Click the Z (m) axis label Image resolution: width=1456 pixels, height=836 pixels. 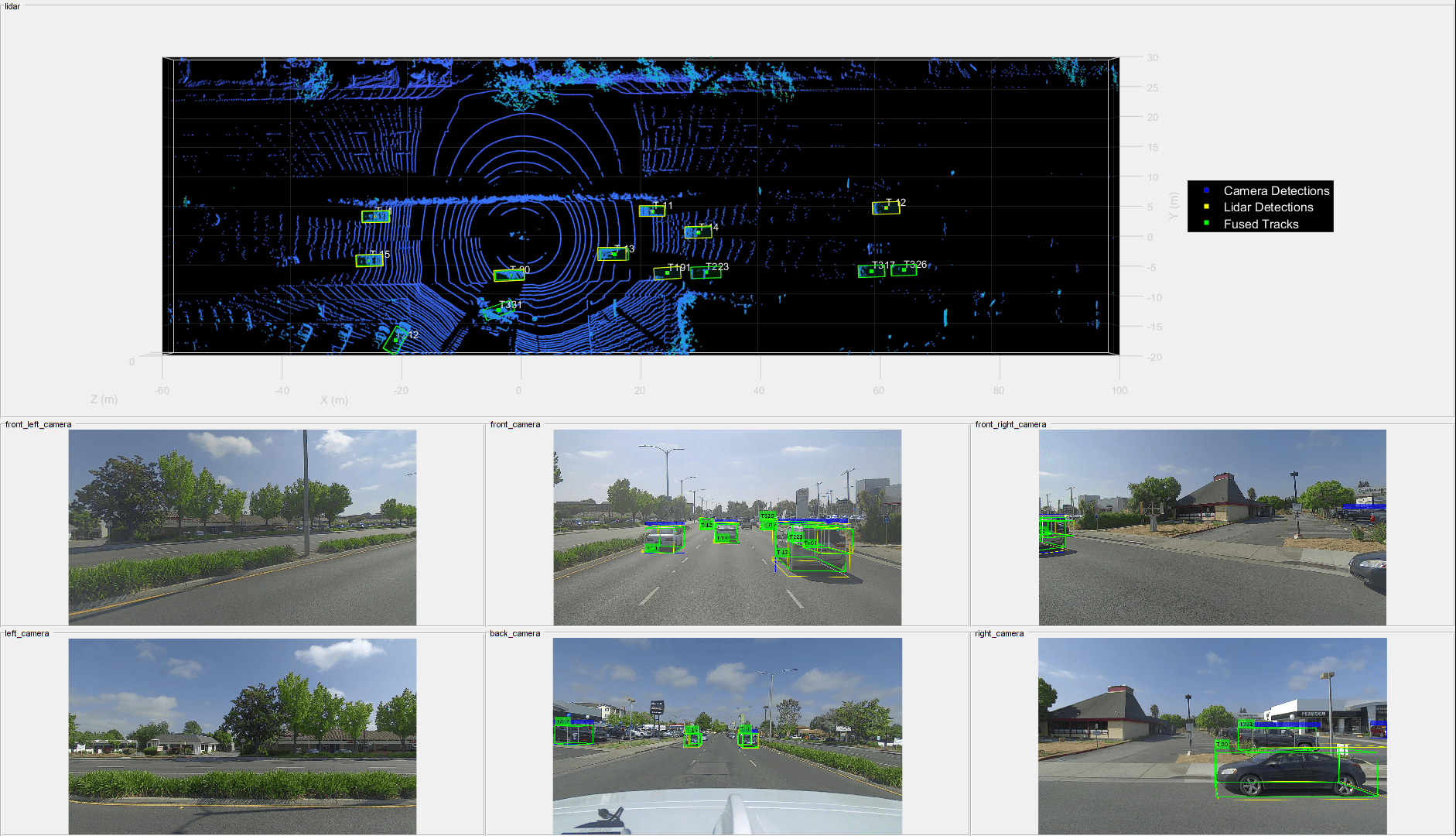click(104, 399)
